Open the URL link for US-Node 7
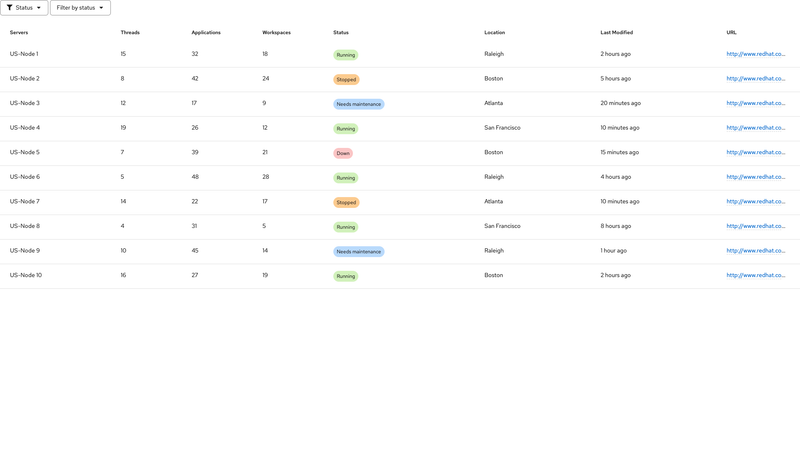The height and width of the screenshot is (450, 800). pos(756,202)
